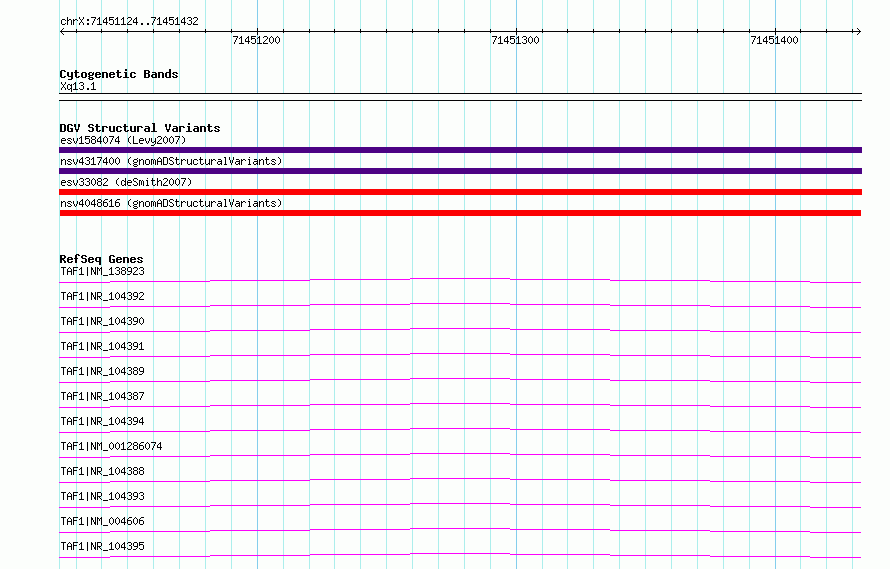Screen dimensions: 890x569
Task: Click transcript TAF1|NR_104392
Action: 102,296
